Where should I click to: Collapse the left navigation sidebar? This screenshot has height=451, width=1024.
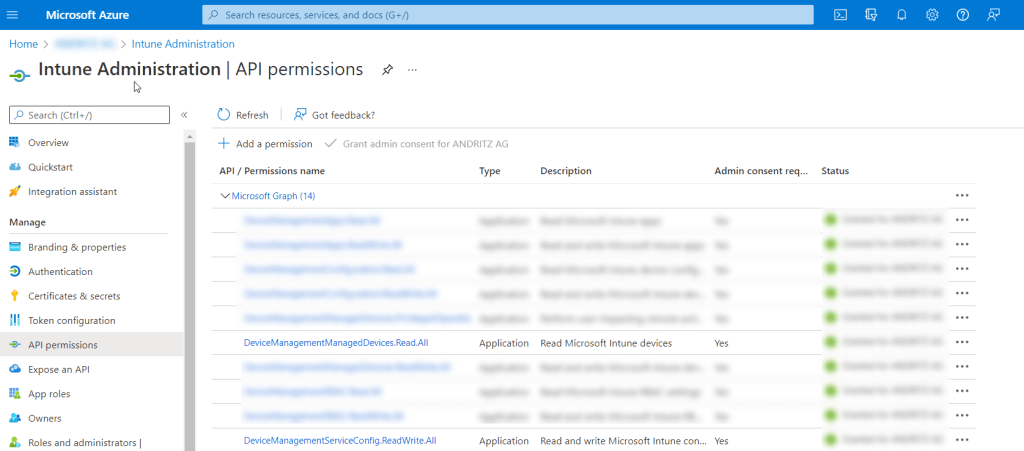(x=184, y=115)
